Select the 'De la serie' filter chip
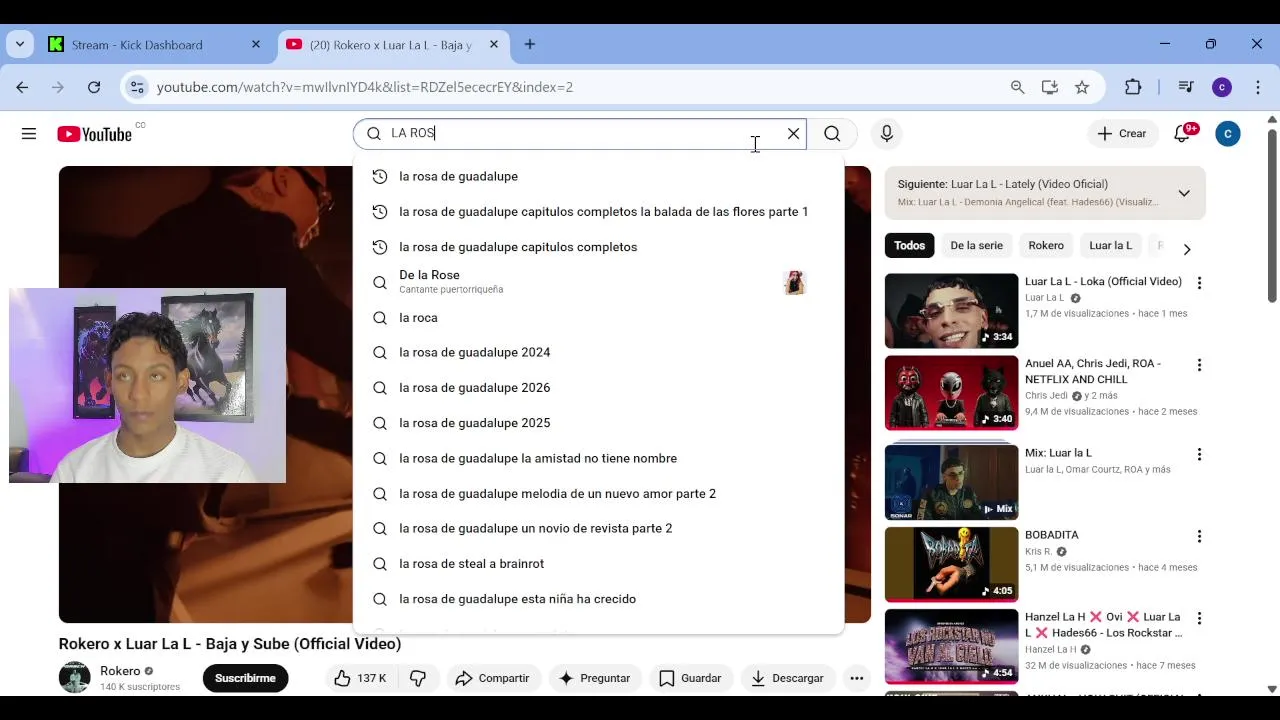 976,245
